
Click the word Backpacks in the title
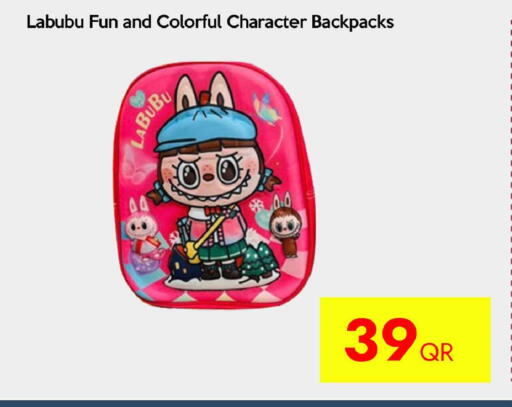[353, 23]
